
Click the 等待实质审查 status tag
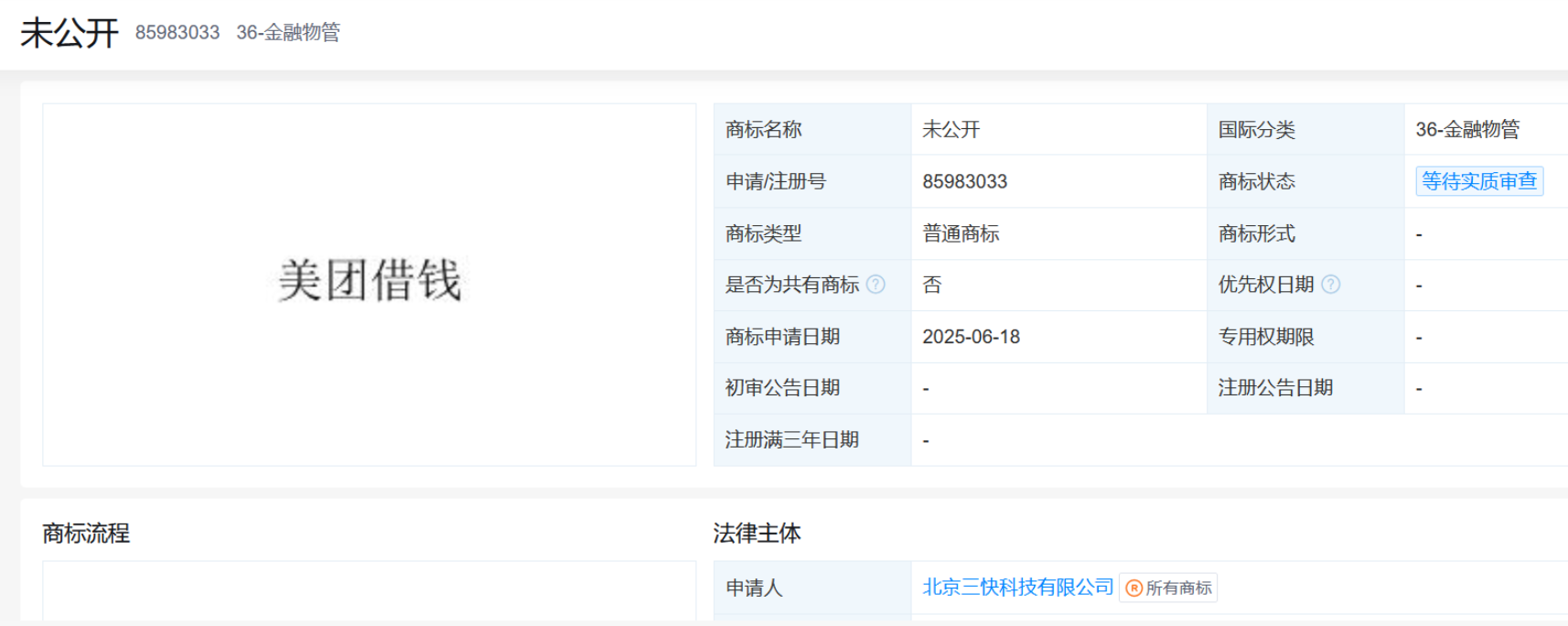coord(1478,181)
